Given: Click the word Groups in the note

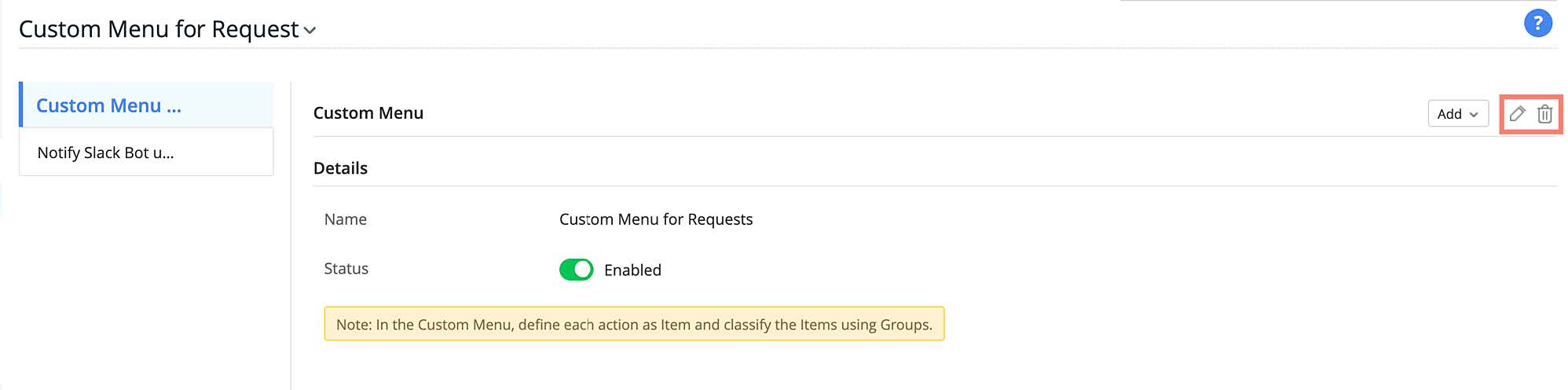Looking at the screenshot, I should coord(904,325).
